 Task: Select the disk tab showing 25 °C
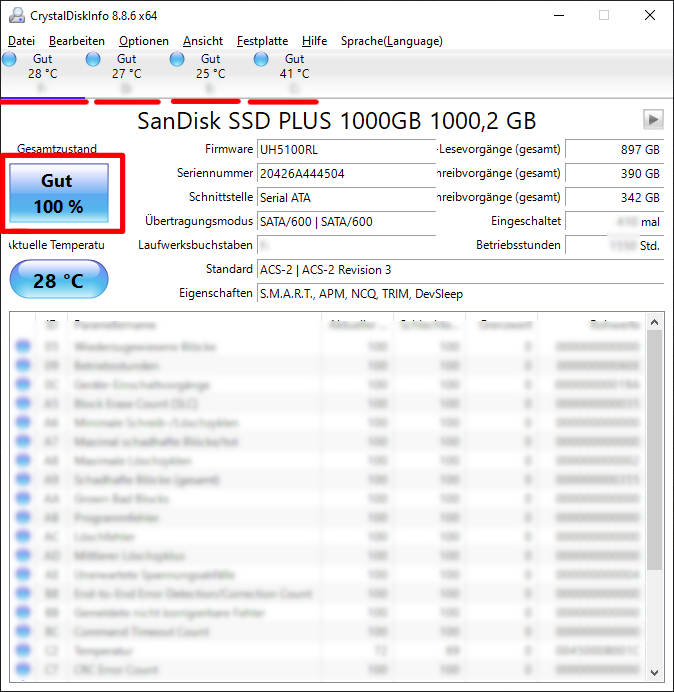211,74
